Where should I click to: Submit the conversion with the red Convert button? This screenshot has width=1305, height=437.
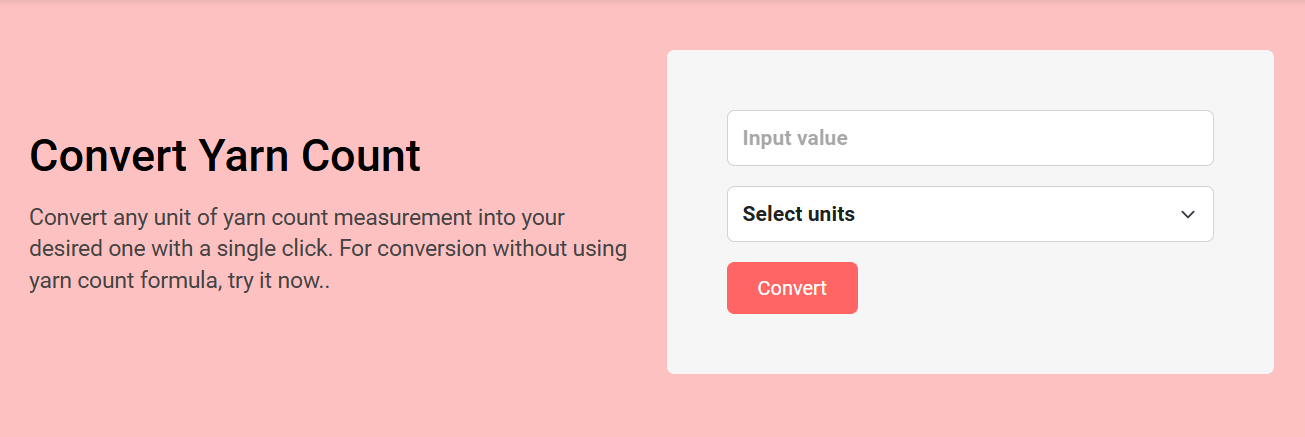click(792, 288)
